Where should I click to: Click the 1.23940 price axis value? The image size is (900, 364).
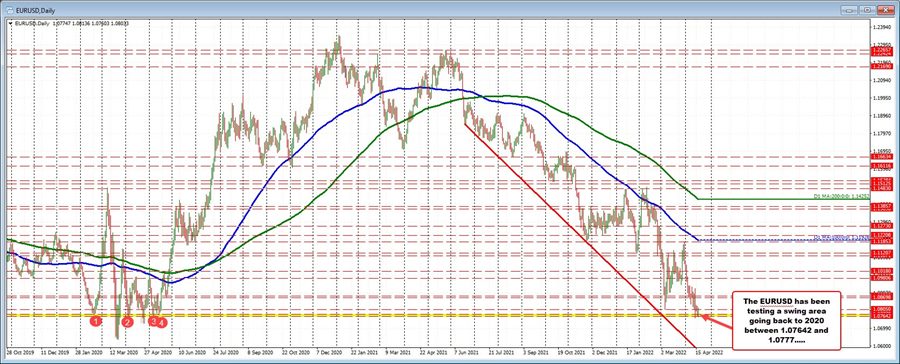882,27
